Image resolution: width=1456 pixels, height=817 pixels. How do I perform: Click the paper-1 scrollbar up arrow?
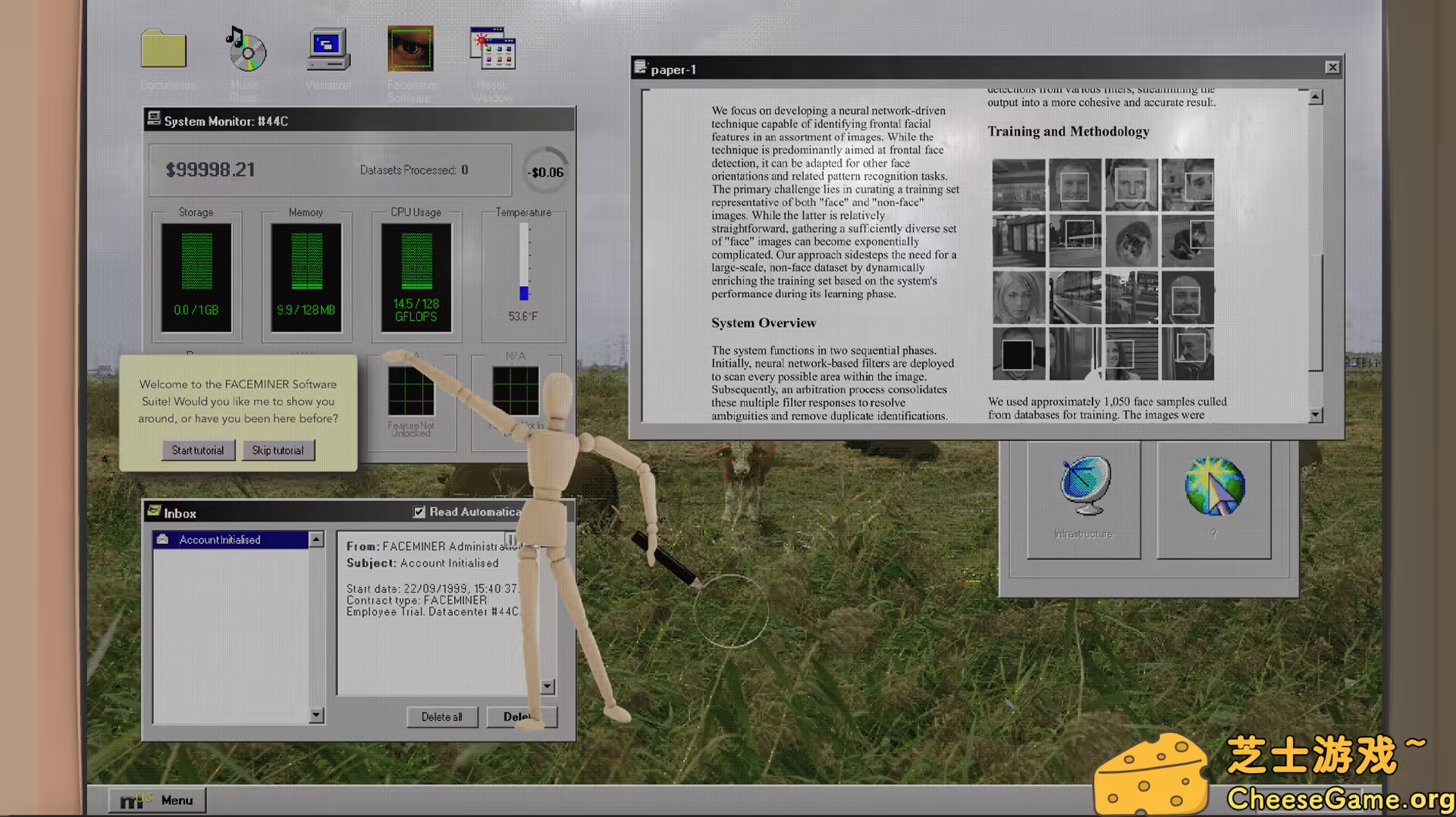[1316, 96]
